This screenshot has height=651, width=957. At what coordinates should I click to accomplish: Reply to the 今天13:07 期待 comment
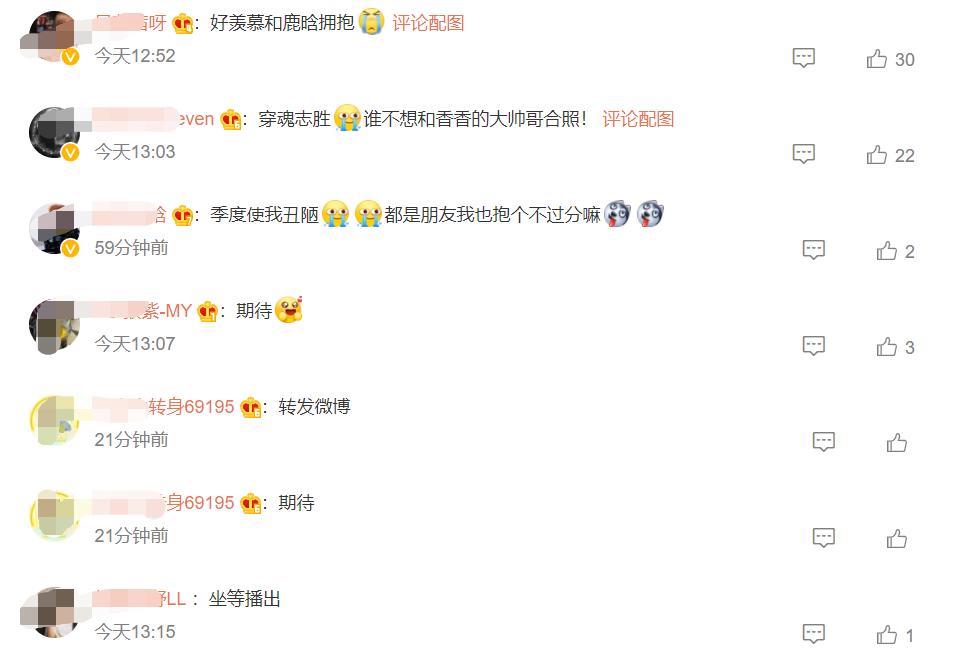(813, 345)
